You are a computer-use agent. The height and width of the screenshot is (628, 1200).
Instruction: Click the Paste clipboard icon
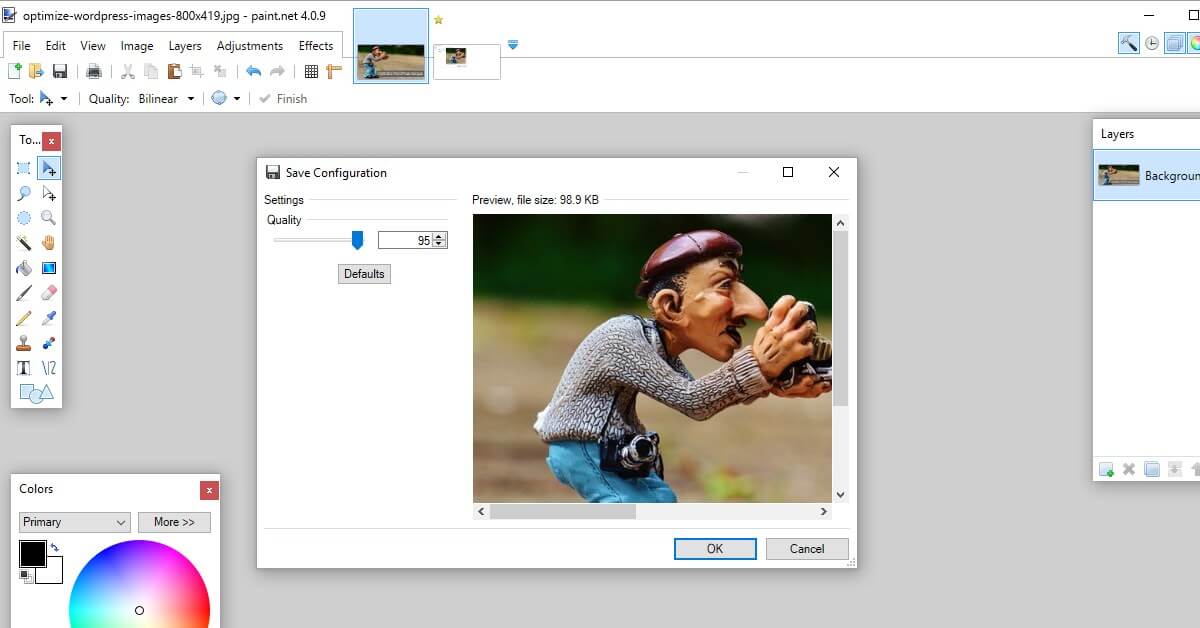[x=174, y=71]
